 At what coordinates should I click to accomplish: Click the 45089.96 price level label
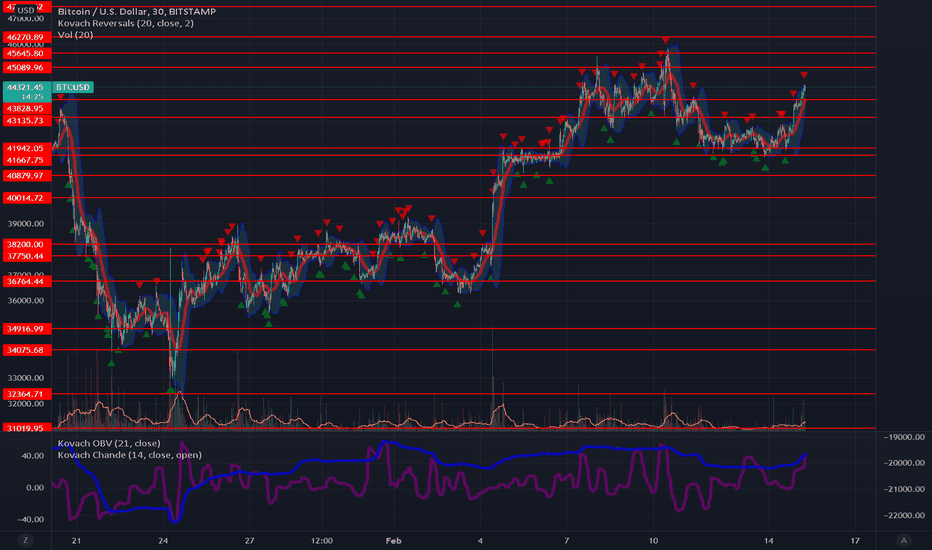point(27,68)
